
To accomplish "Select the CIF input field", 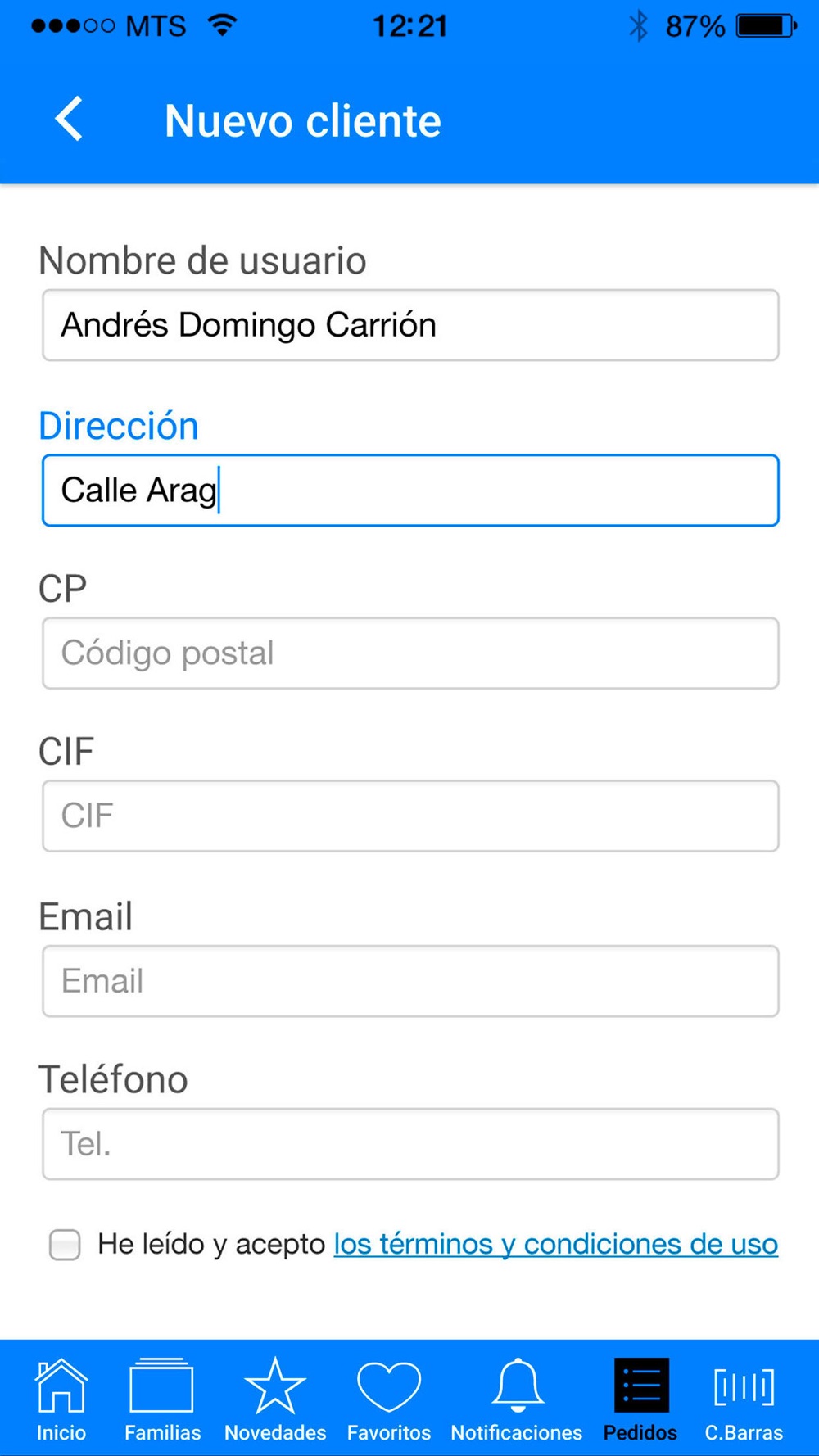I will (x=409, y=816).
